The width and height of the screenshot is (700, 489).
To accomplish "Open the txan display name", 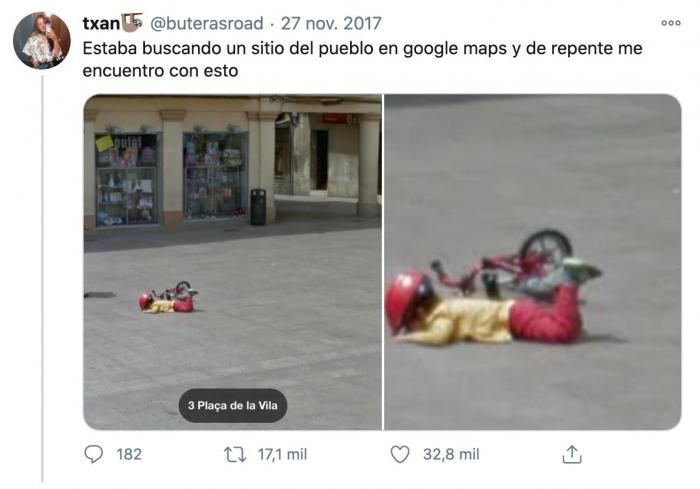I will (101, 23).
